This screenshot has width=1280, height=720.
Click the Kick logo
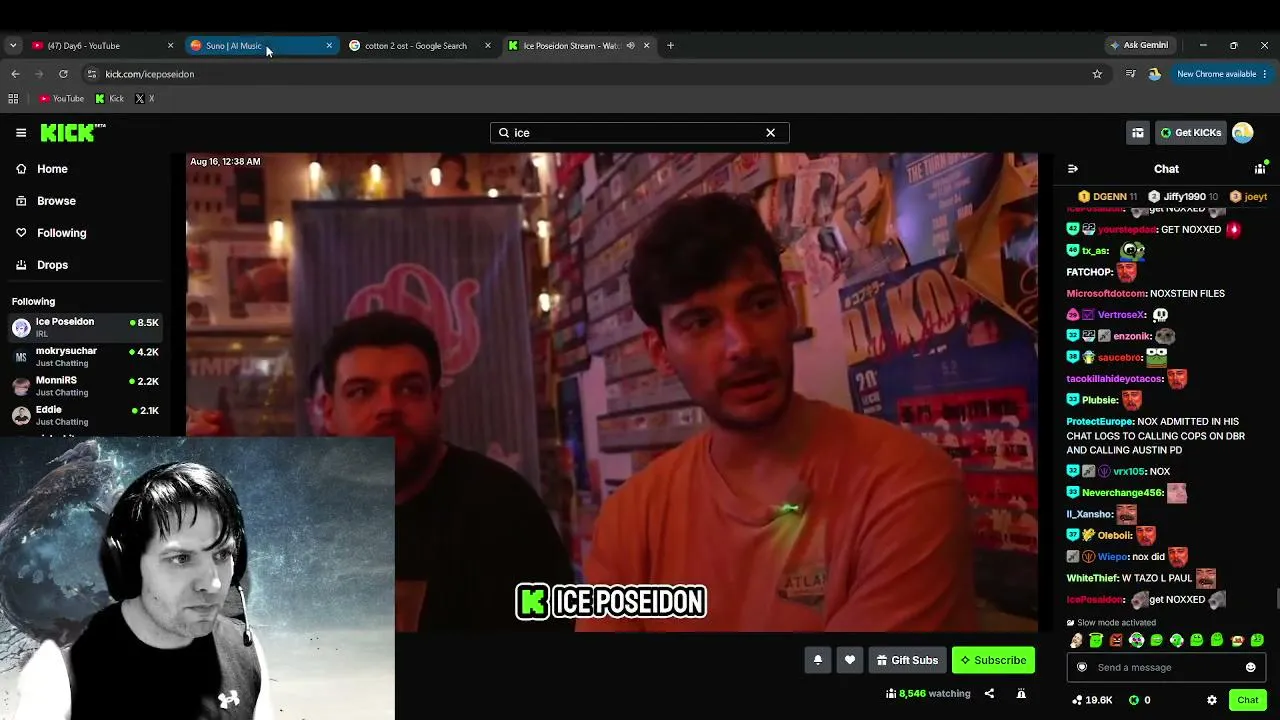tap(72, 132)
